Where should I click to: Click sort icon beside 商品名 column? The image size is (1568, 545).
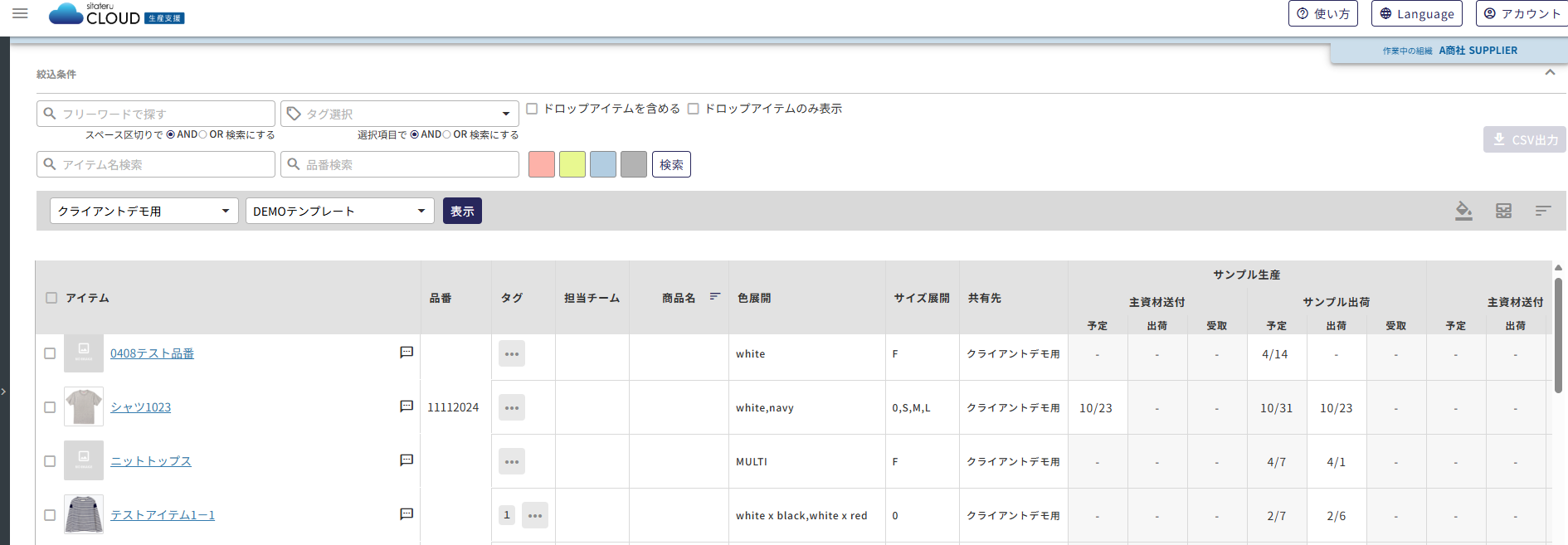715,297
